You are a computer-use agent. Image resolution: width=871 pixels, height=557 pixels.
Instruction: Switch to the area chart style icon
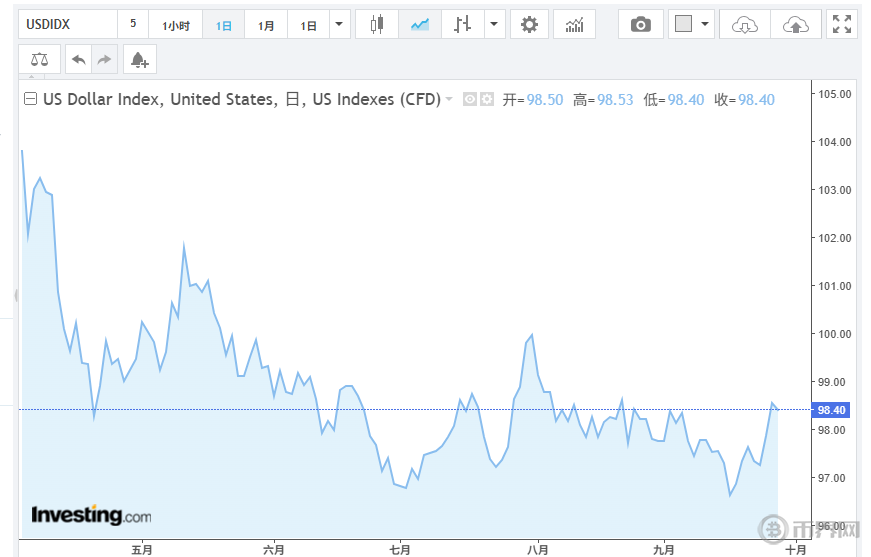[420, 25]
